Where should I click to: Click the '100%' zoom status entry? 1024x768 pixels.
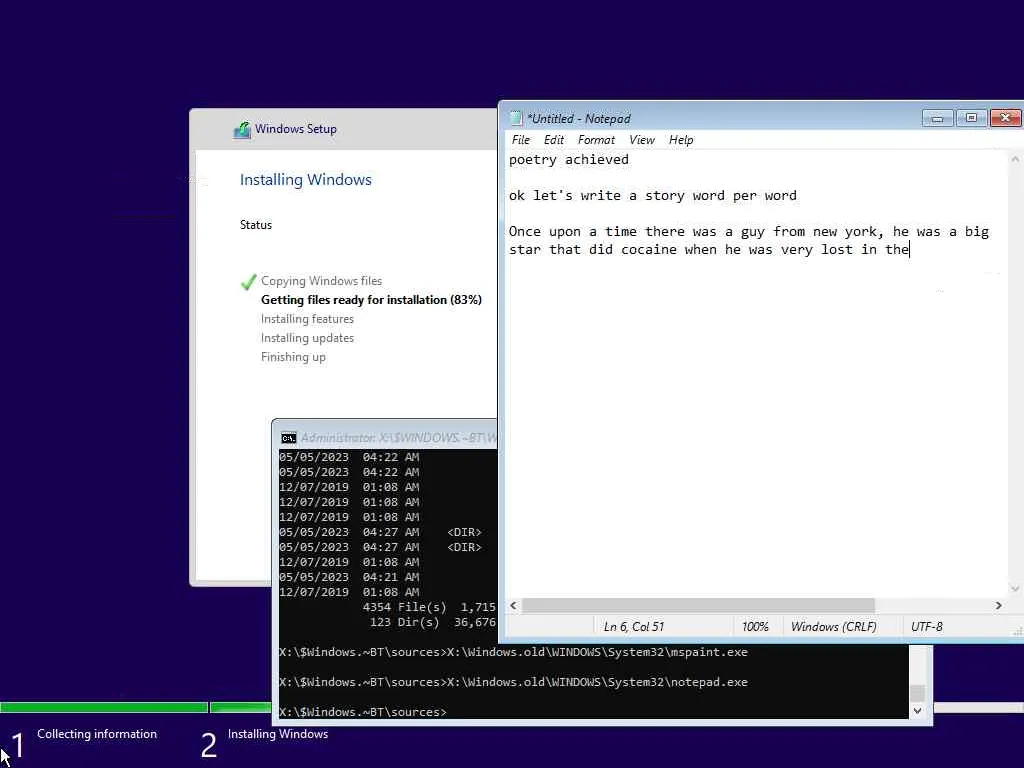click(755, 627)
